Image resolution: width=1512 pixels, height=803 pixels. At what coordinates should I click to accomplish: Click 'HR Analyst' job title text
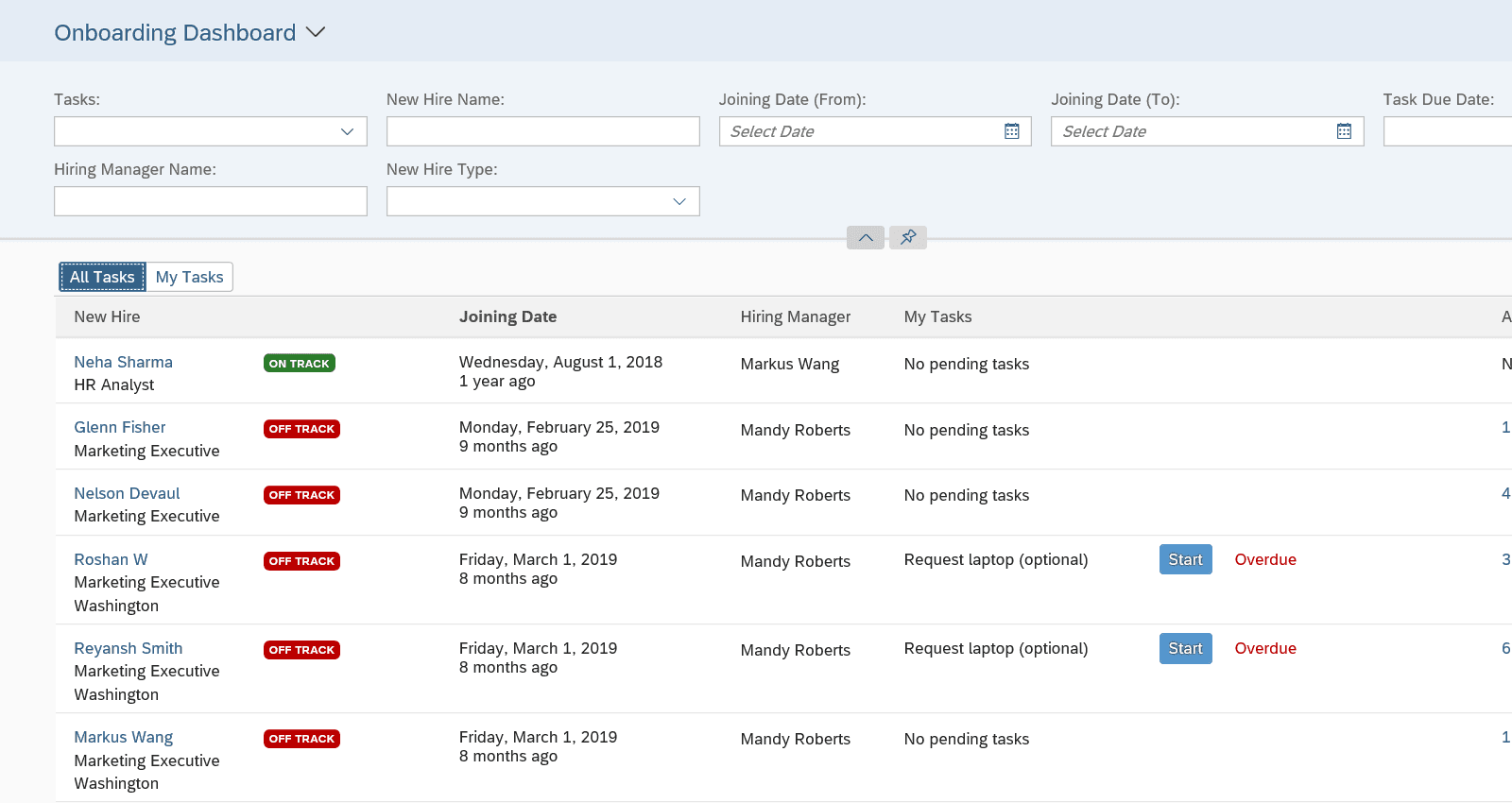(x=114, y=384)
